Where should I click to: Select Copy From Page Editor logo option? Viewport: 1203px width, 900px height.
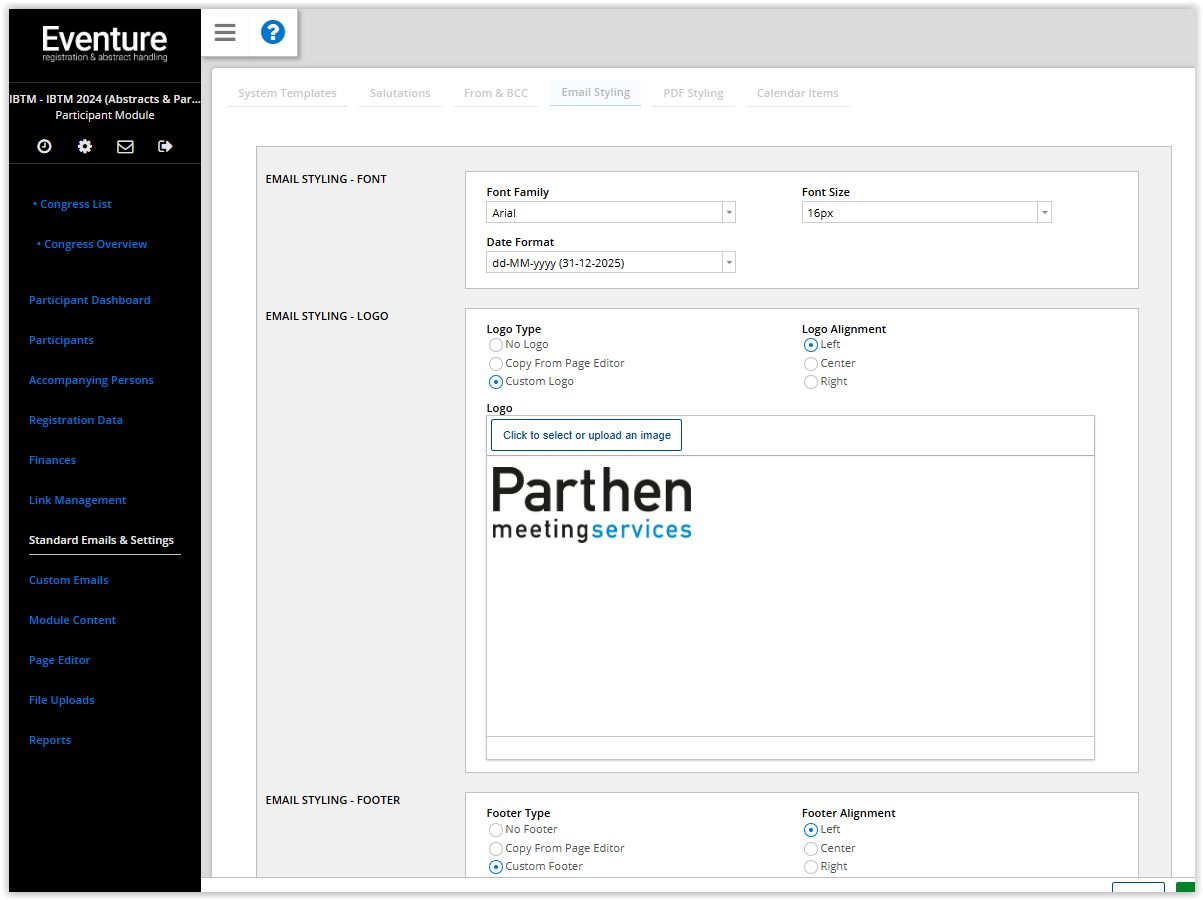(x=496, y=364)
